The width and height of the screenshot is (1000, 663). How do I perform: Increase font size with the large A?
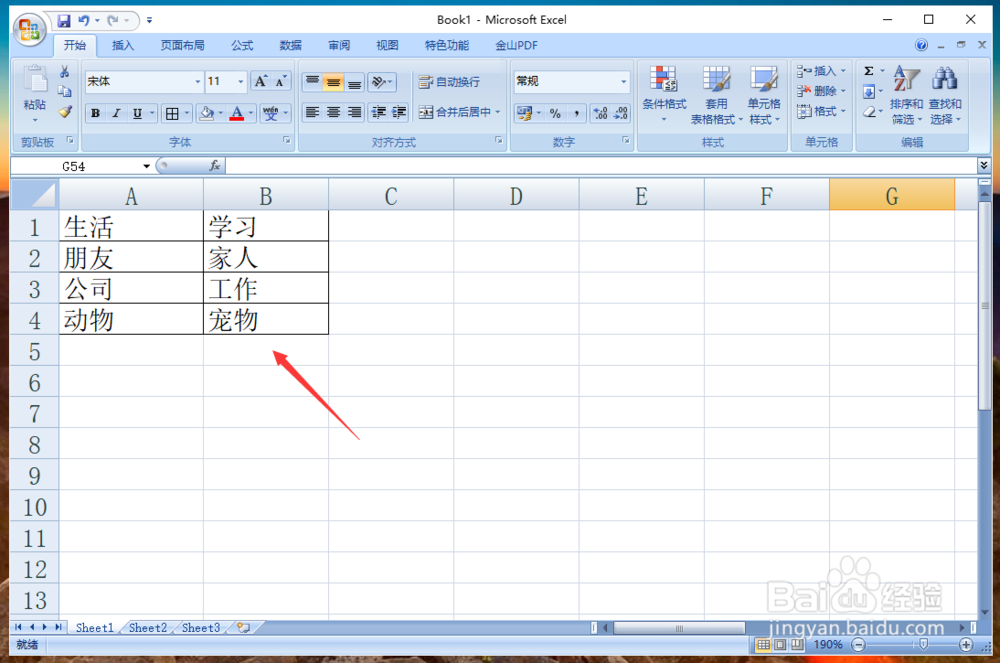260,82
